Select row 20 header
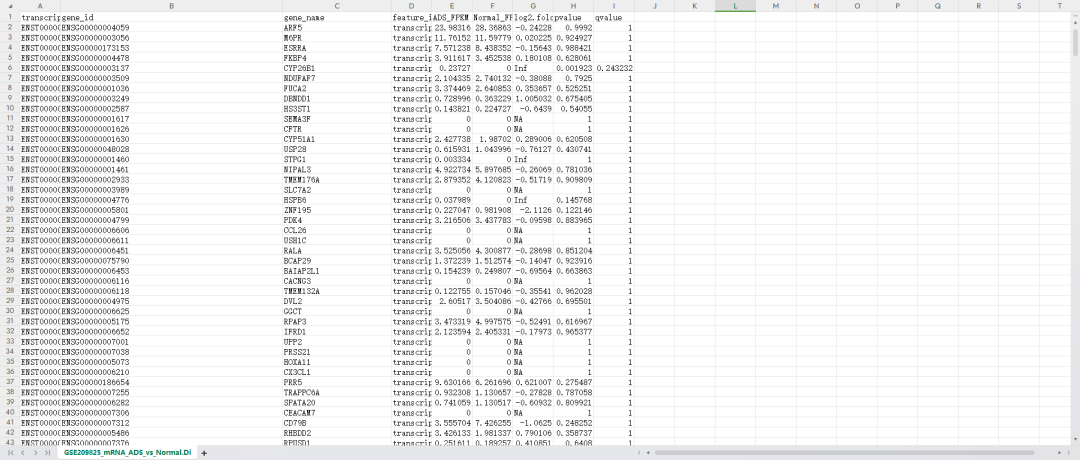The height and width of the screenshot is (460, 1080). [x=10, y=209]
